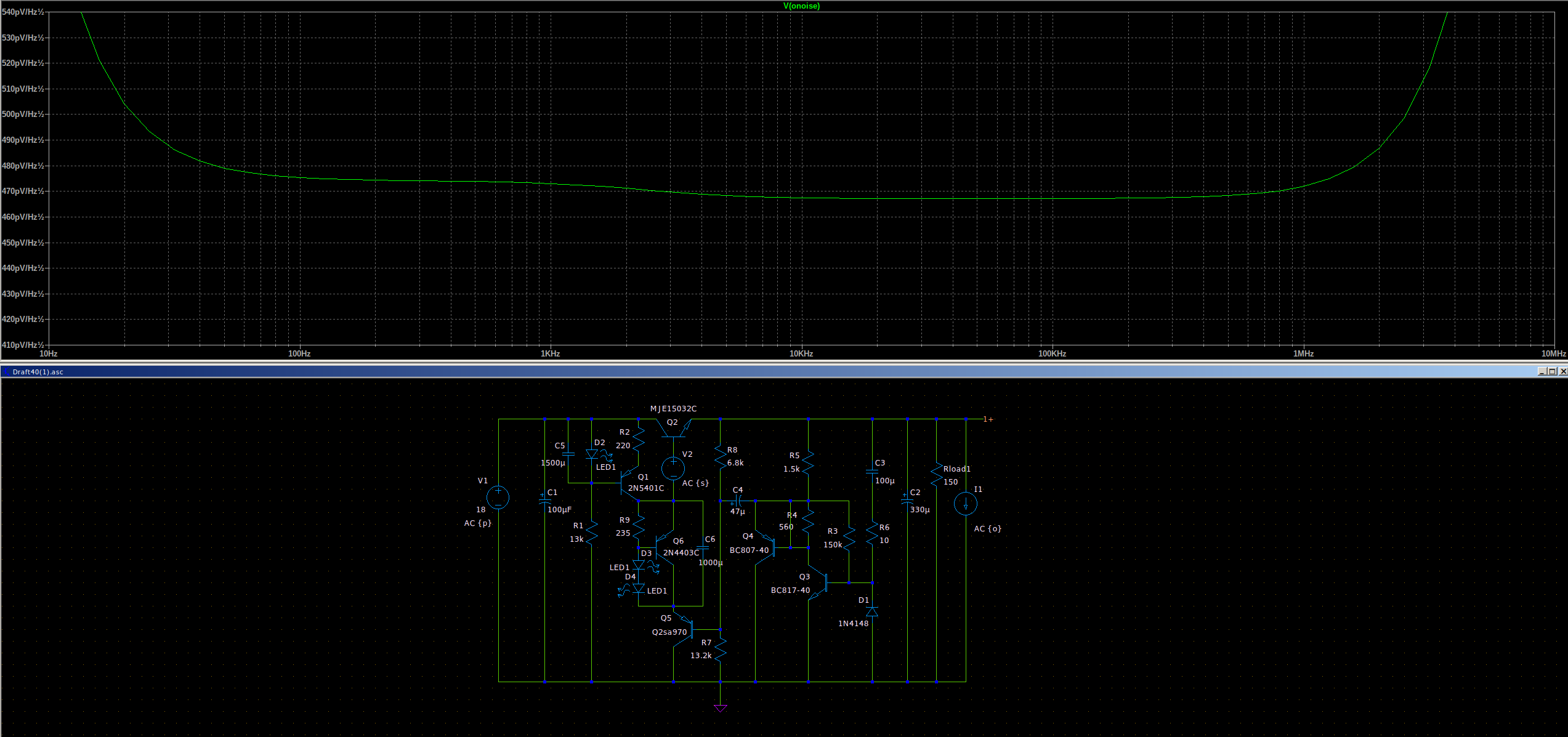Image resolution: width=1568 pixels, height=737 pixels.
Task: Click the 1KHz frequency axis label
Action: pos(551,353)
